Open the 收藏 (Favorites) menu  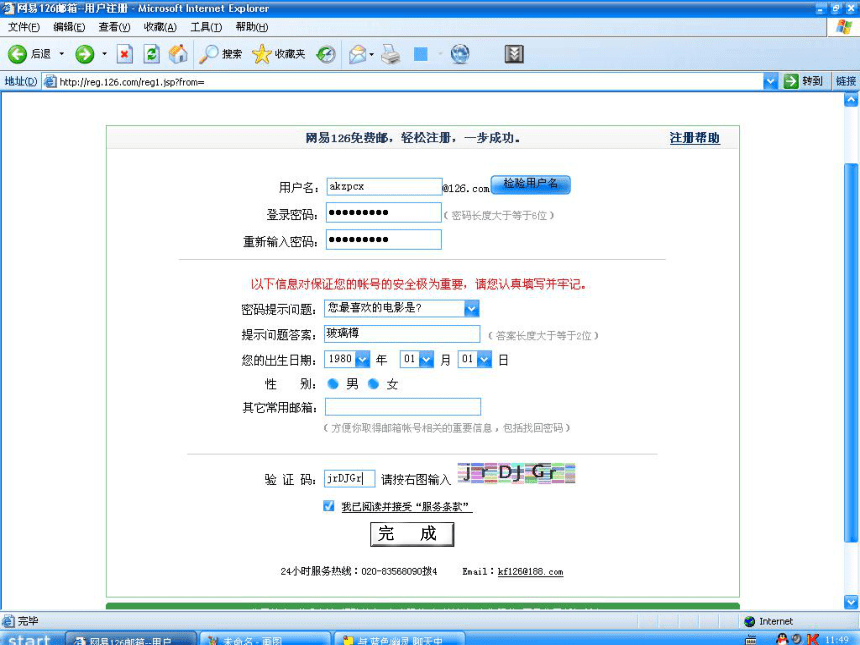click(x=160, y=27)
